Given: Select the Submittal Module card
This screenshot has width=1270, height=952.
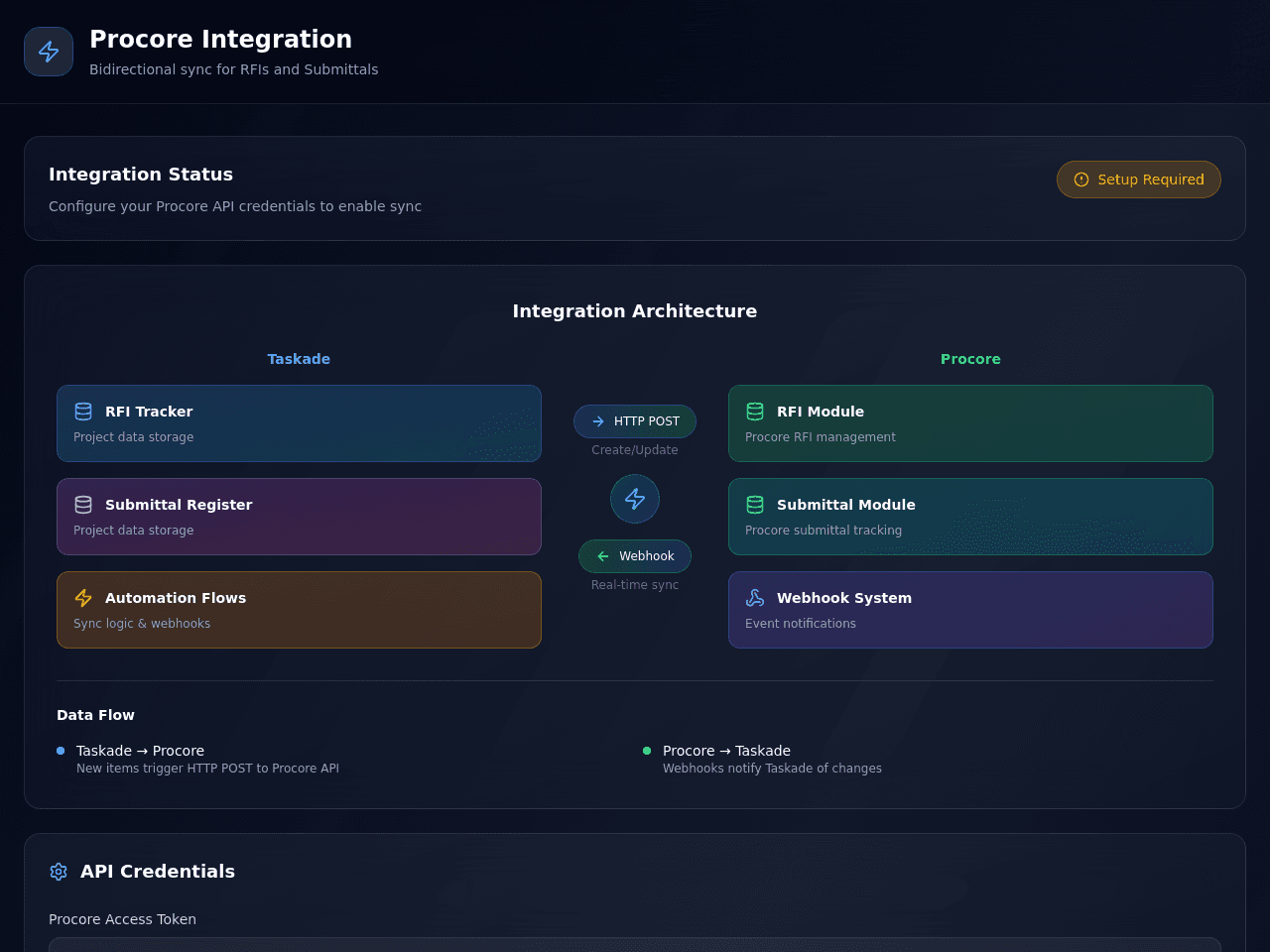Looking at the screenshot, I should pyautogui.click(x=970, y=517).
